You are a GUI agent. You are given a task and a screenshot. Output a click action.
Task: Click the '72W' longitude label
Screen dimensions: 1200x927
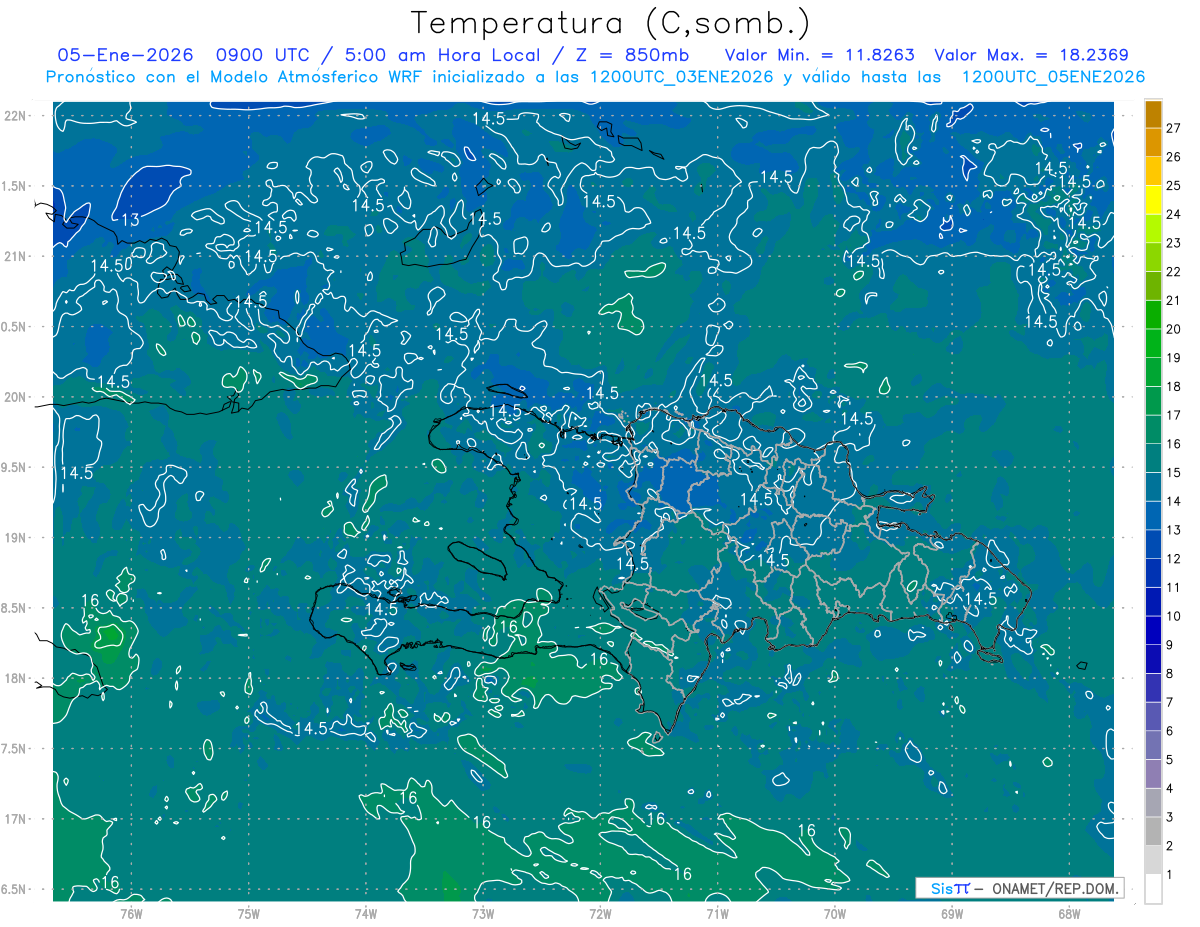click(x=600, y=915)
